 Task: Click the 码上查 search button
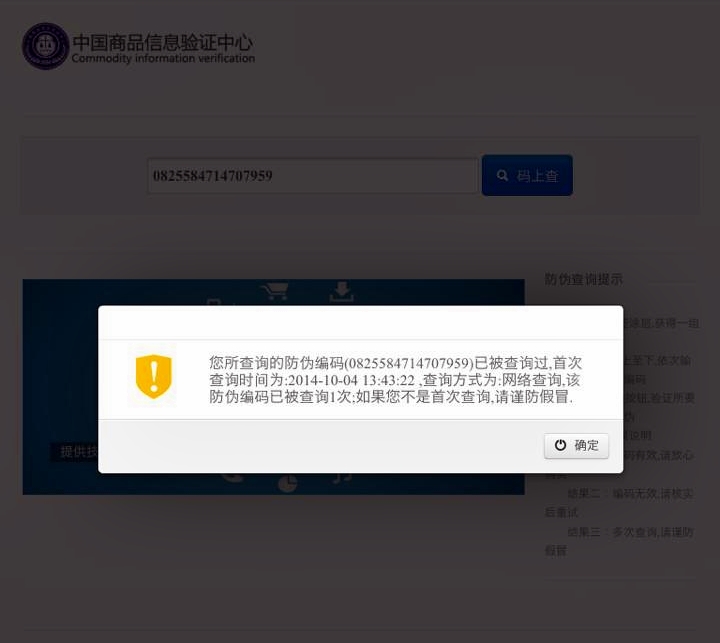527,175
